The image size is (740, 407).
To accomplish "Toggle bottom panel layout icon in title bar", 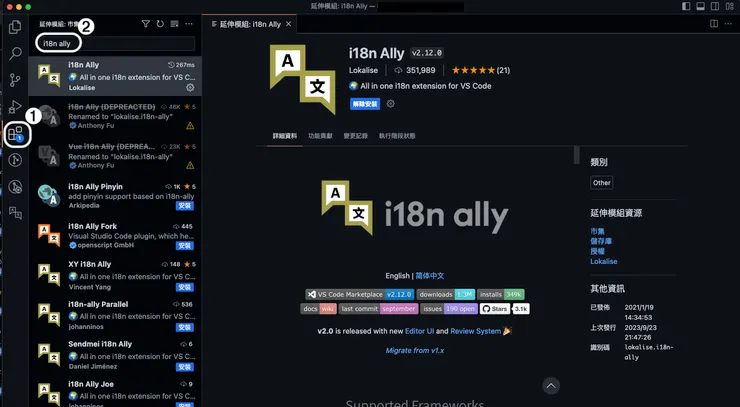I will (x=700, y=7).
